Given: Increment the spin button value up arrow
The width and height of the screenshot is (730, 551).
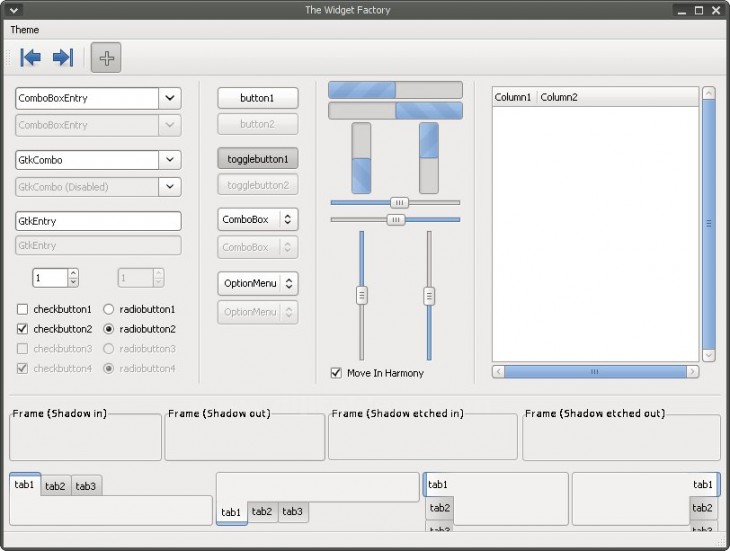Looking at the screenshot, I should (x=73, y=273).
